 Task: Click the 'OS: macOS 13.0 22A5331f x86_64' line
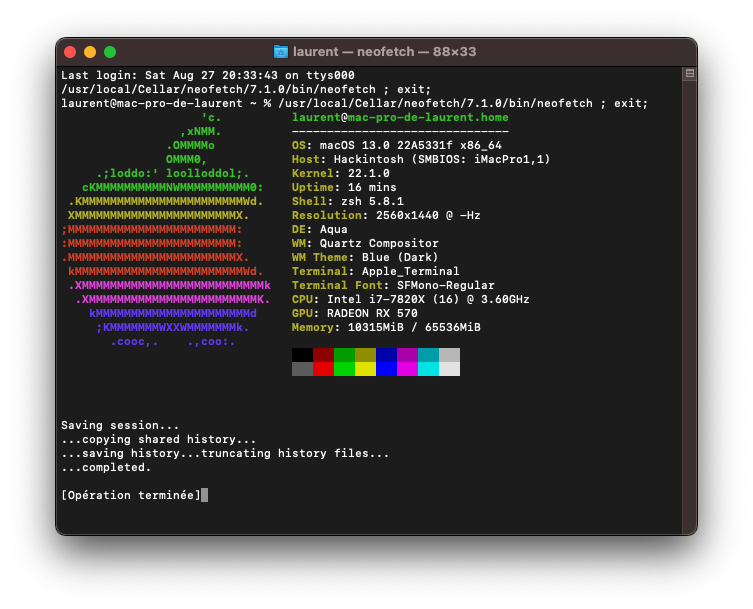tap(397, 145)
